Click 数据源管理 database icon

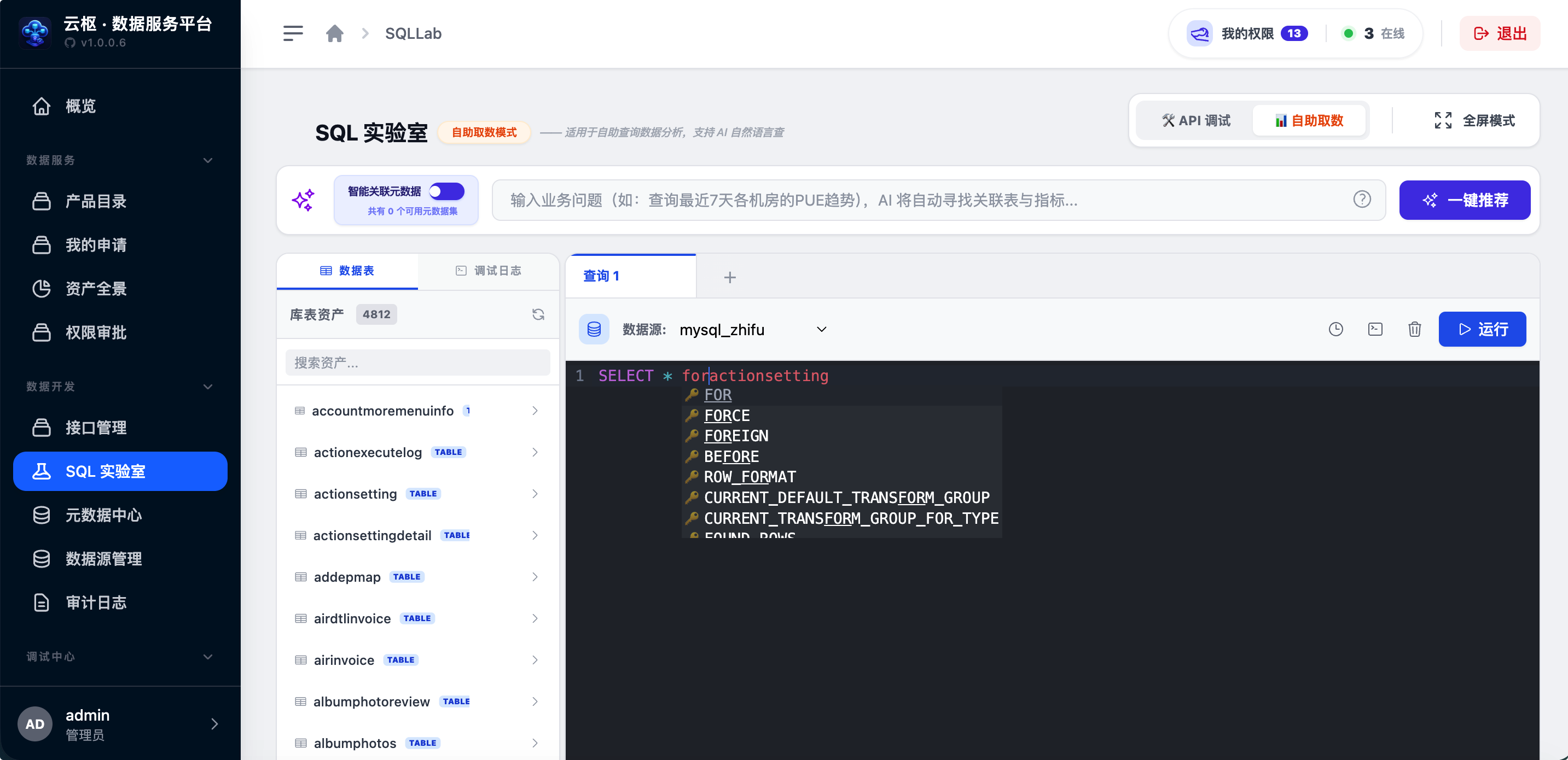click(42, 559)
